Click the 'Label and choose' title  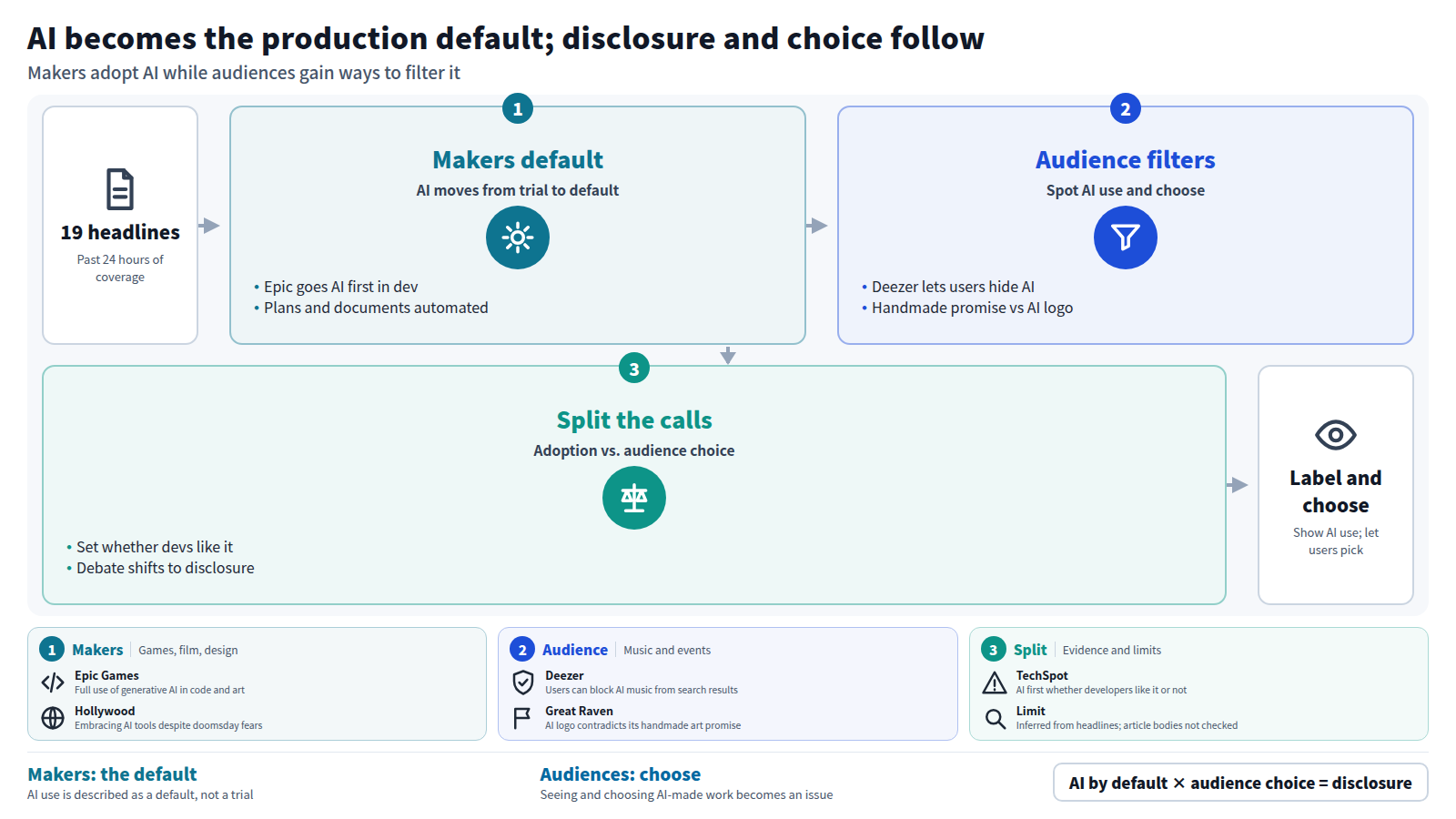click(1336, 491)
